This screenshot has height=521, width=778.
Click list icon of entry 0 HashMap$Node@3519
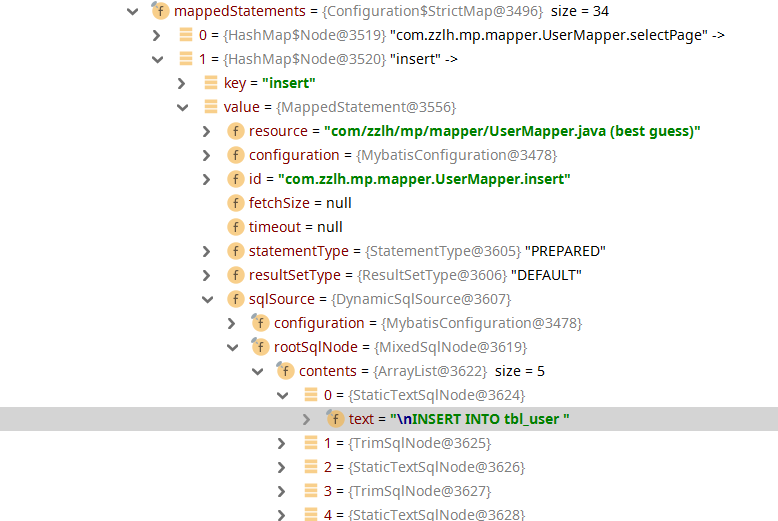coord(186,35)
